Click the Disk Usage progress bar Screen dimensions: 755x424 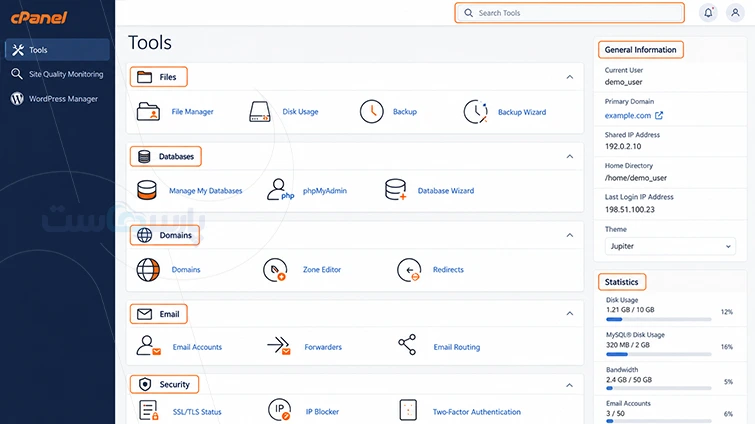pos(658,319)
